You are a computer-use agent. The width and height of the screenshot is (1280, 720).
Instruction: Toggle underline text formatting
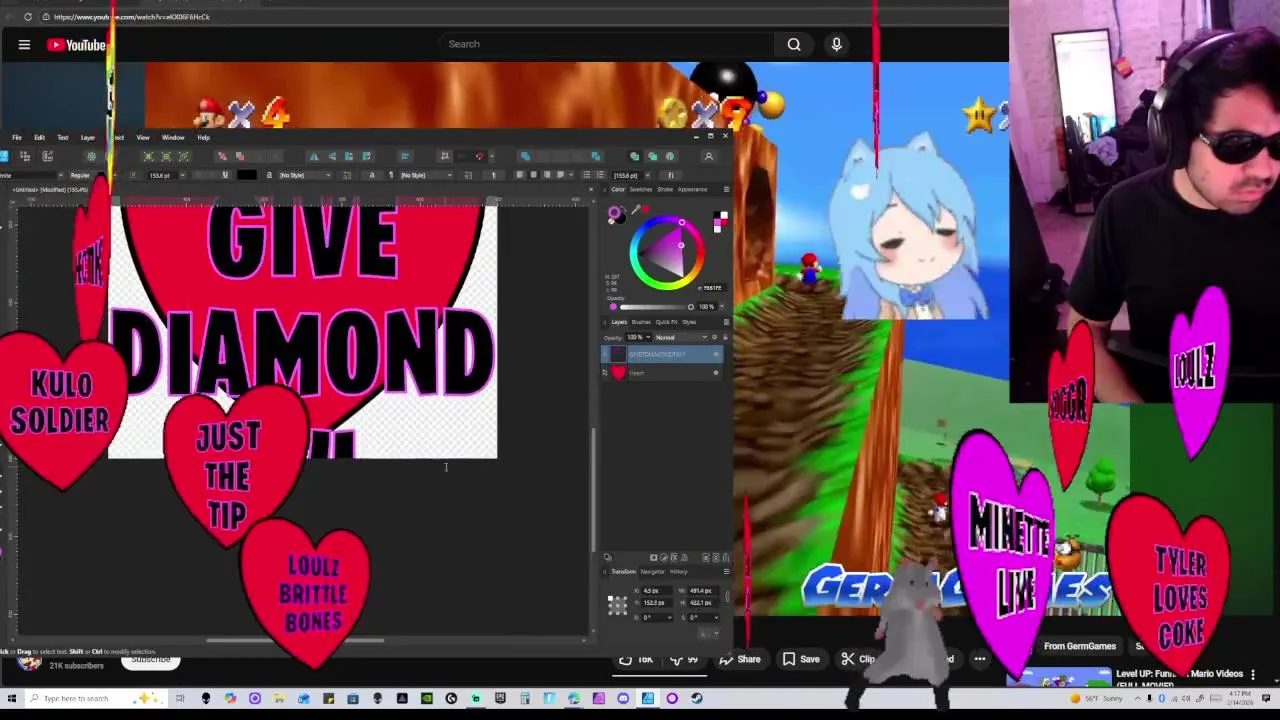click(224, 175)
